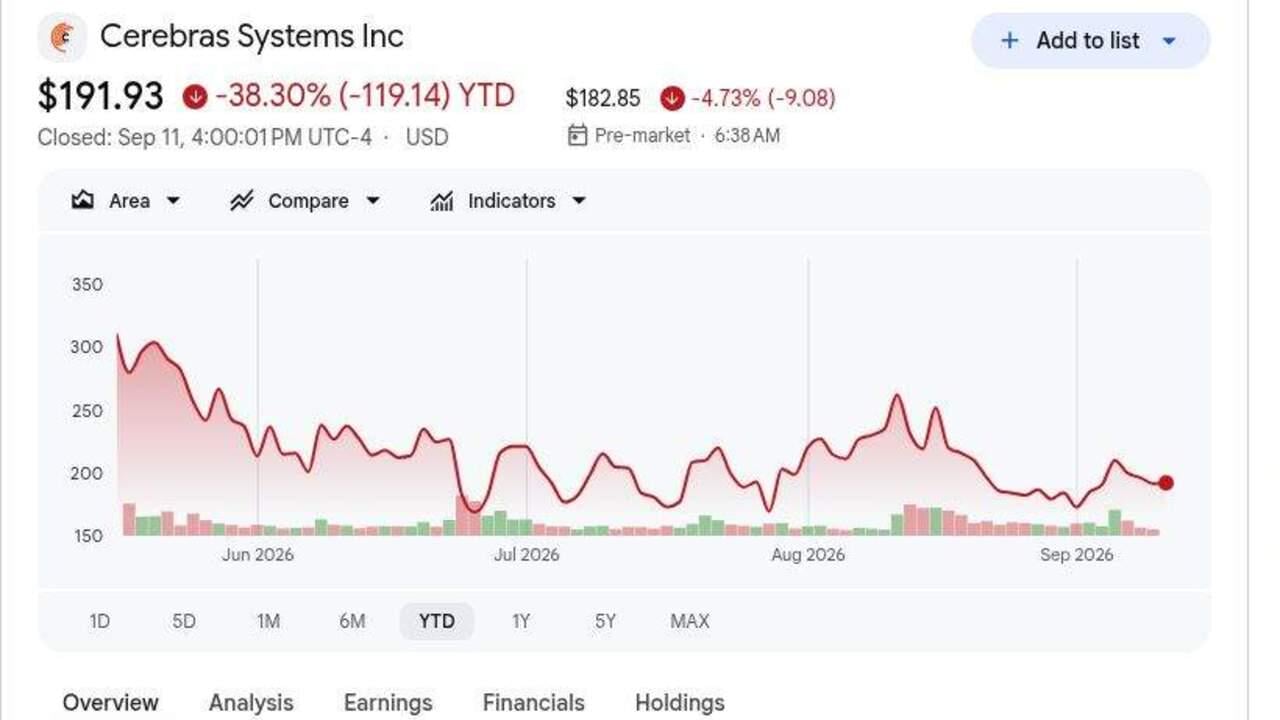Screen dimensions: 1280x720
Task: Switch to the Earnings tab
Action: tap(388, 703)
